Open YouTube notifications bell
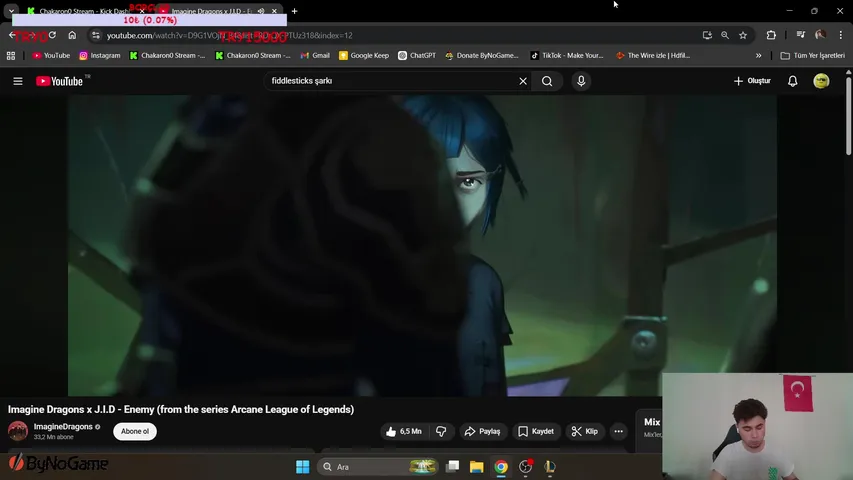Viewport: 853px width, 480px height. point(793,81)
